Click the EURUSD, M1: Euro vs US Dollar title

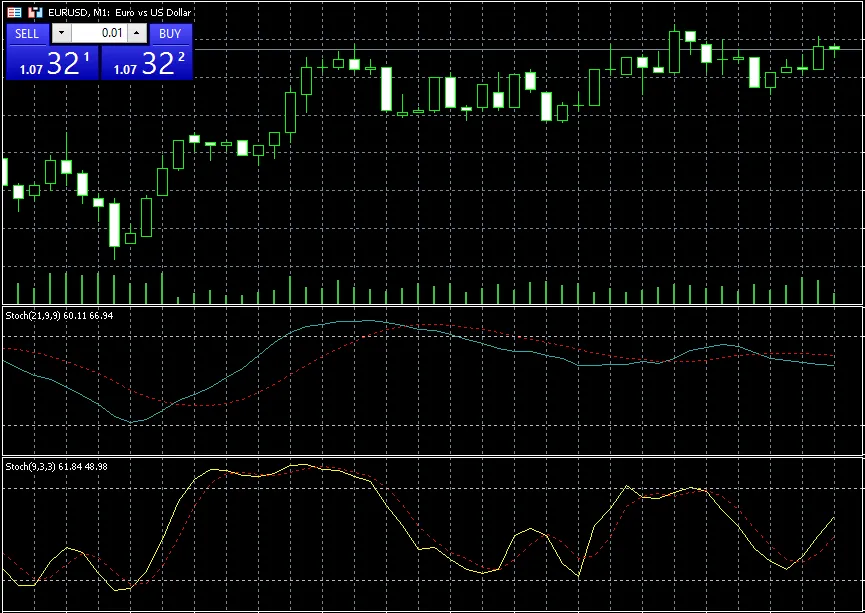(x=120, y=12)
